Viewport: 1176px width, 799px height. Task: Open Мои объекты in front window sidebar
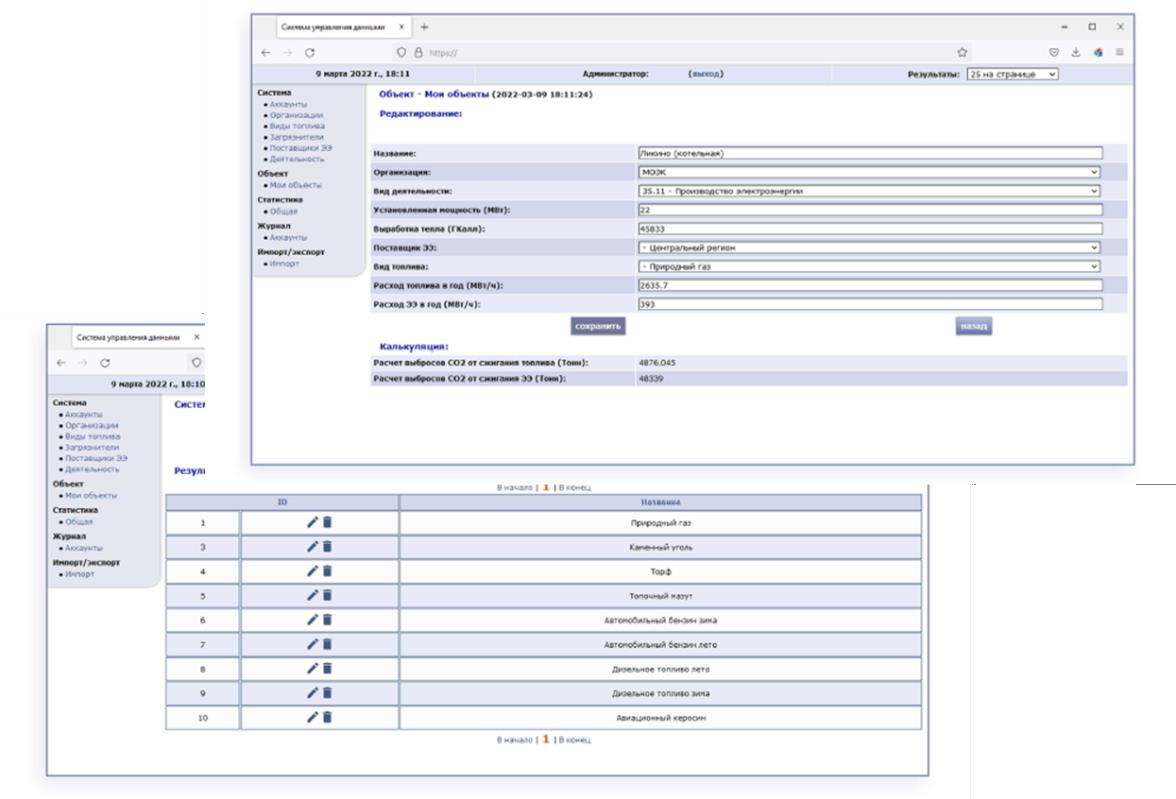coord(296,185)
